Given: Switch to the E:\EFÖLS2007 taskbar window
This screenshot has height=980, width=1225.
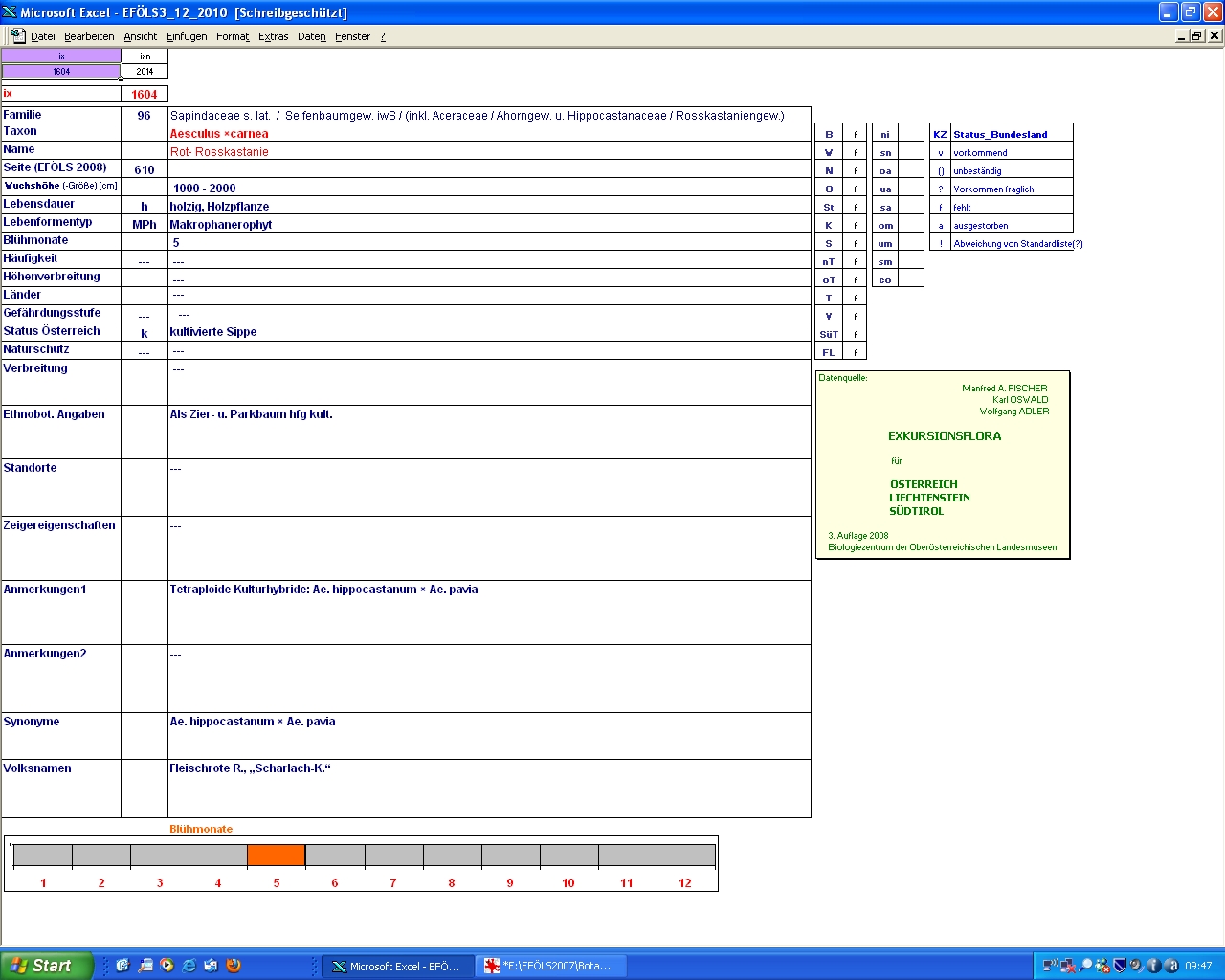Looking at the screenshot, I should coord(551,966).
